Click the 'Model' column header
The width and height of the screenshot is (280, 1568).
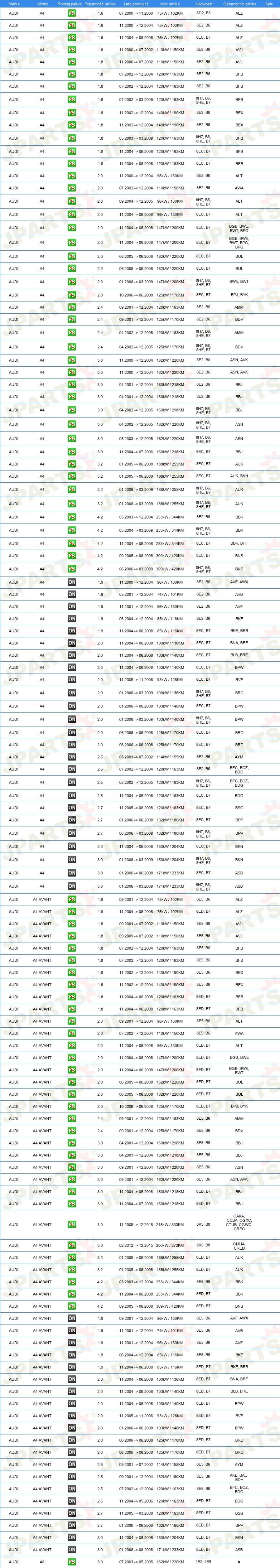(x=42, y=4)
